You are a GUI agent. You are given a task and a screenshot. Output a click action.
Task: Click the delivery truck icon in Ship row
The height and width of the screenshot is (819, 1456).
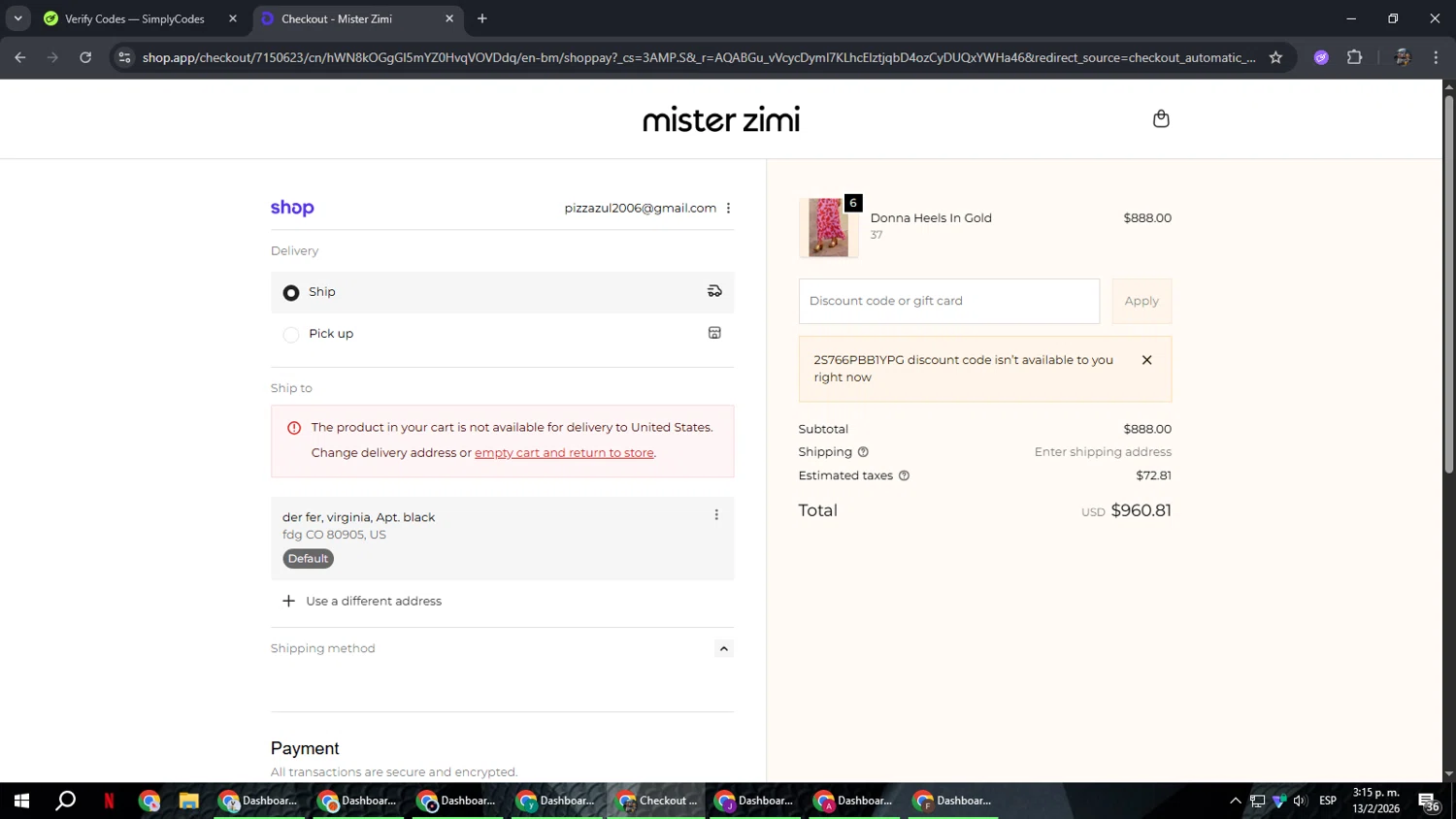tap(714, 291)
